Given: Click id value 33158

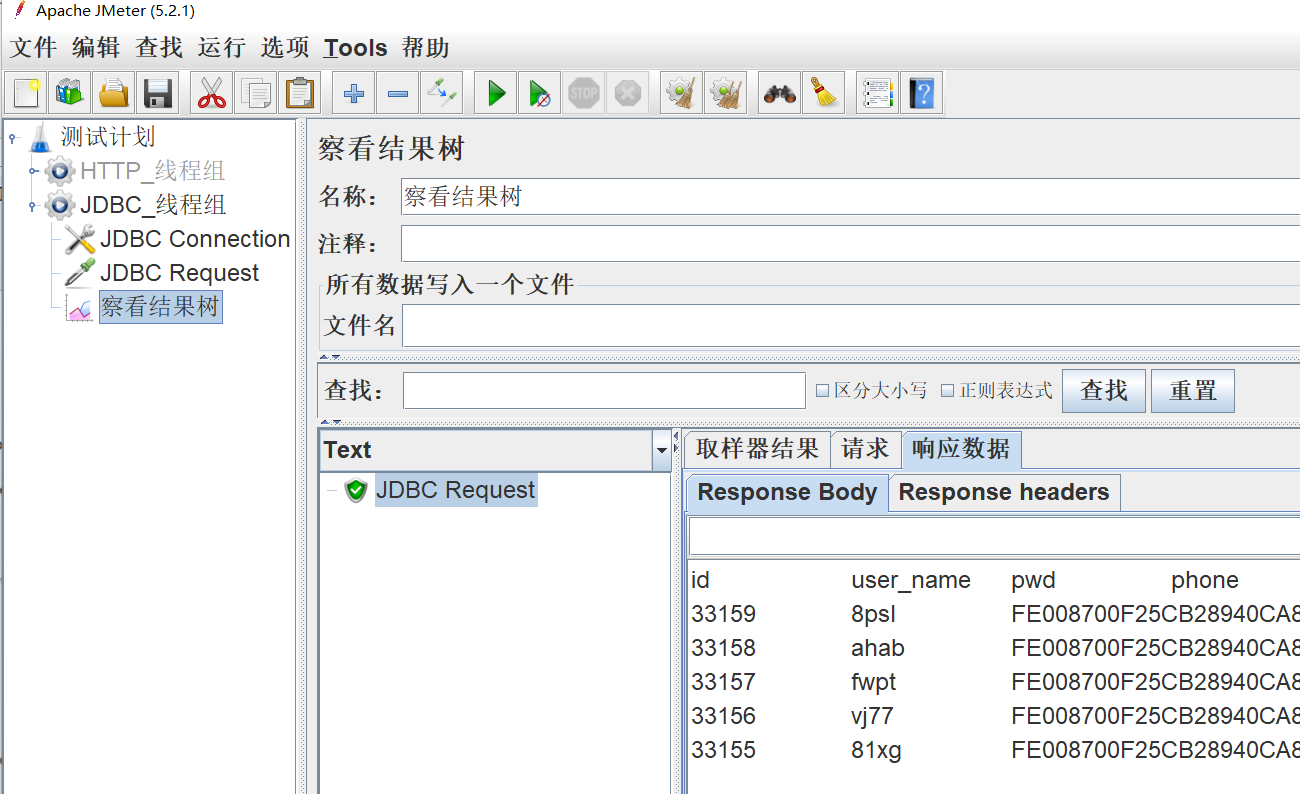Looking at the screenshot, I should 723,648.
